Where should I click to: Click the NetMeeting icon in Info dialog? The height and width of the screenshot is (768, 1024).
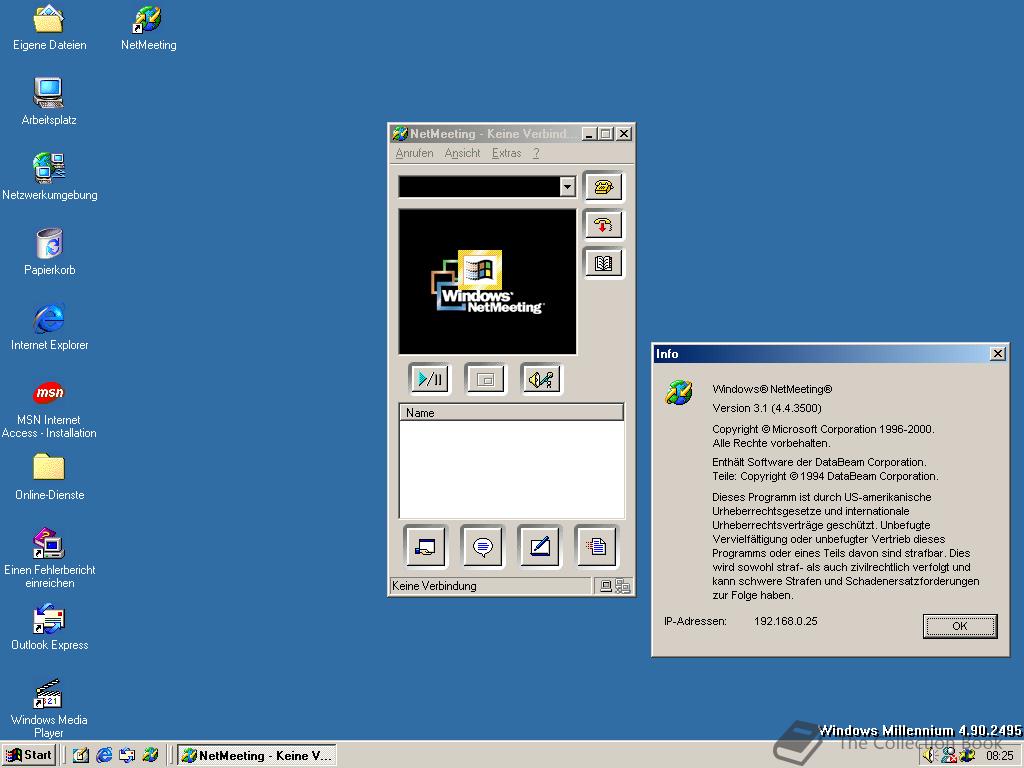point(679,392)
